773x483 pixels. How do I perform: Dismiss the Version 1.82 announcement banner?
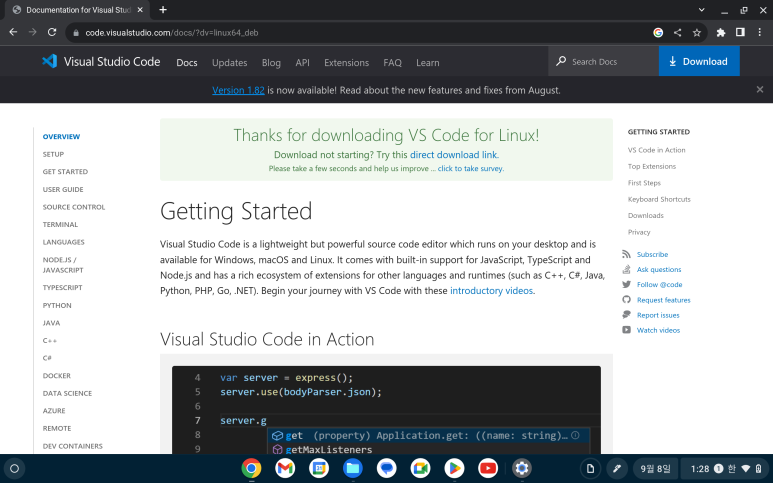tap(760, 90)
